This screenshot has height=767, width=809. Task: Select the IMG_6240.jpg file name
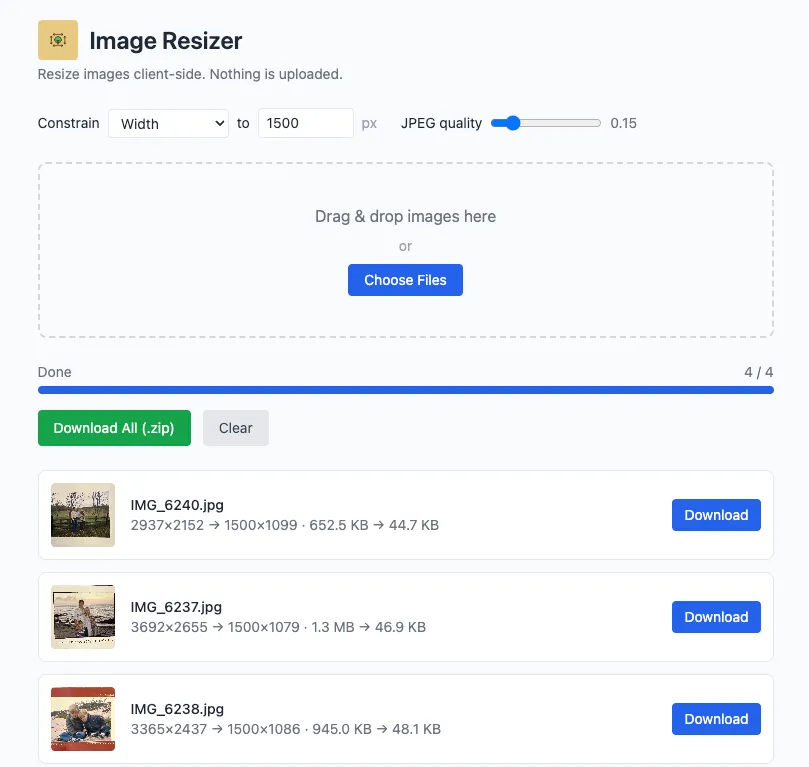click(x=177, y=505)
